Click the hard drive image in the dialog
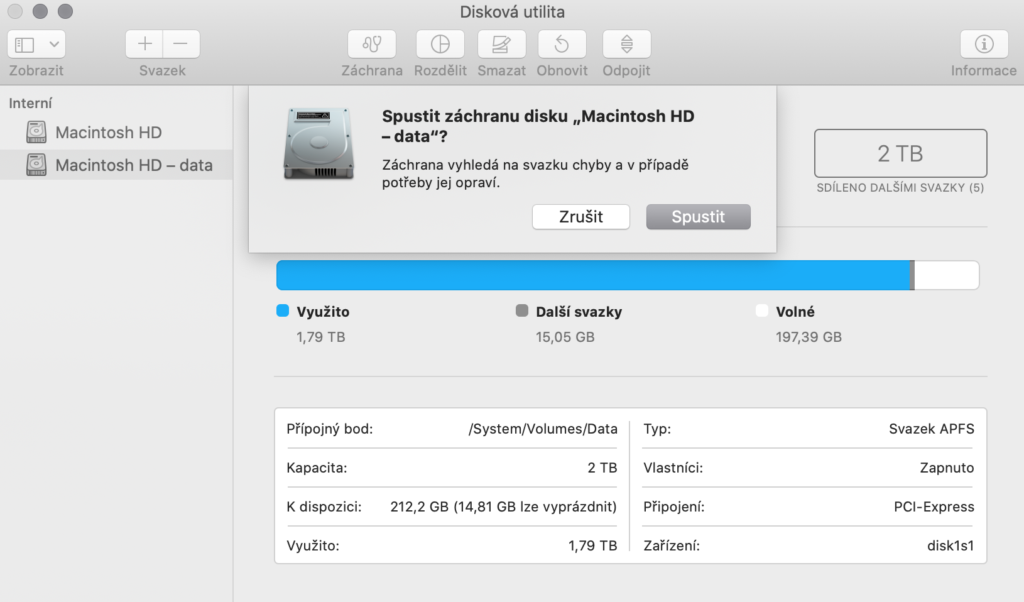 pos(319,144)
